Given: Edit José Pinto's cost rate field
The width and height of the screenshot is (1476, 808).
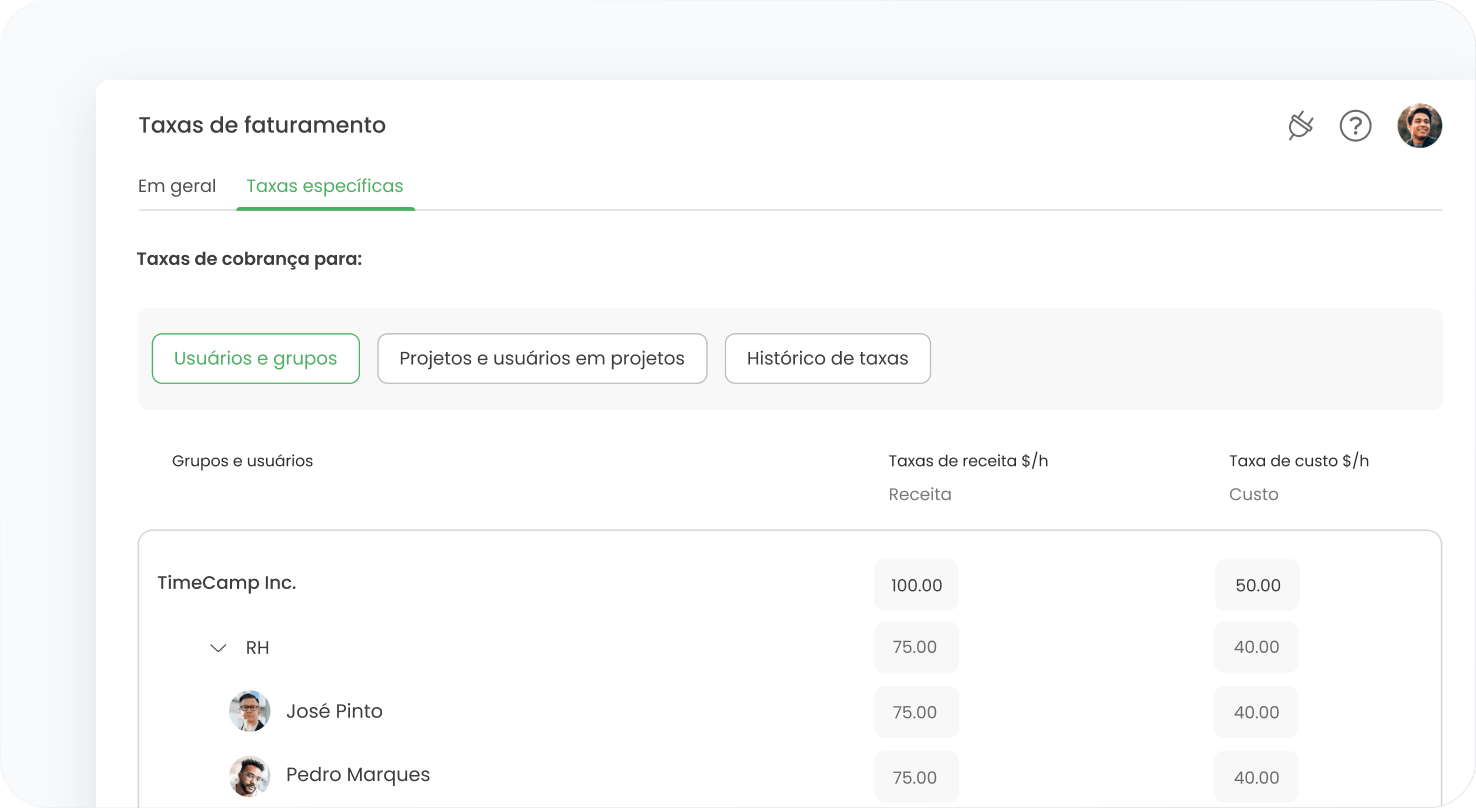Looking at the screenshot, I should click(x=1256, y=712).
